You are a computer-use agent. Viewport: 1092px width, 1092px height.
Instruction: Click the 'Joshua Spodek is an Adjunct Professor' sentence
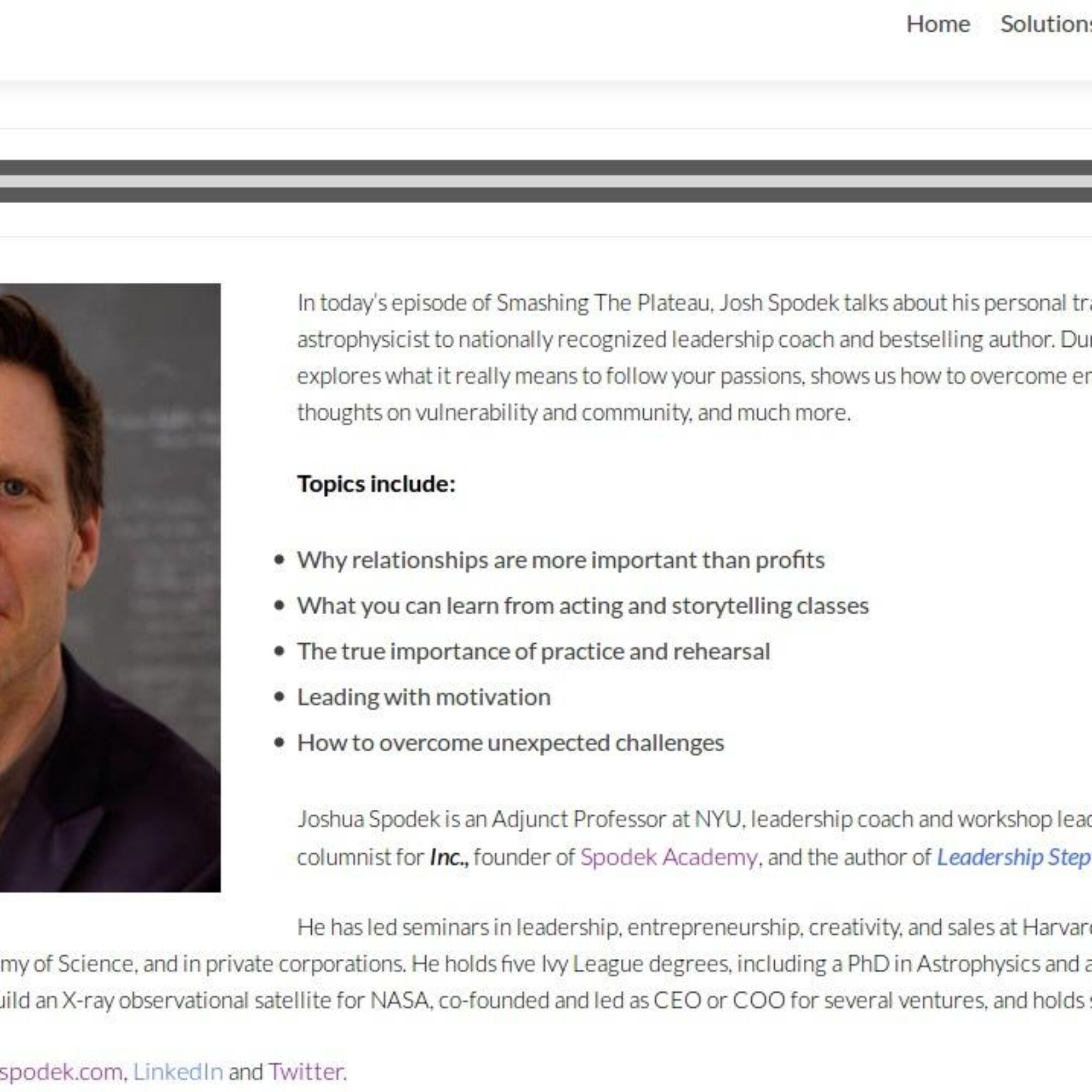(x=695, y=819)
